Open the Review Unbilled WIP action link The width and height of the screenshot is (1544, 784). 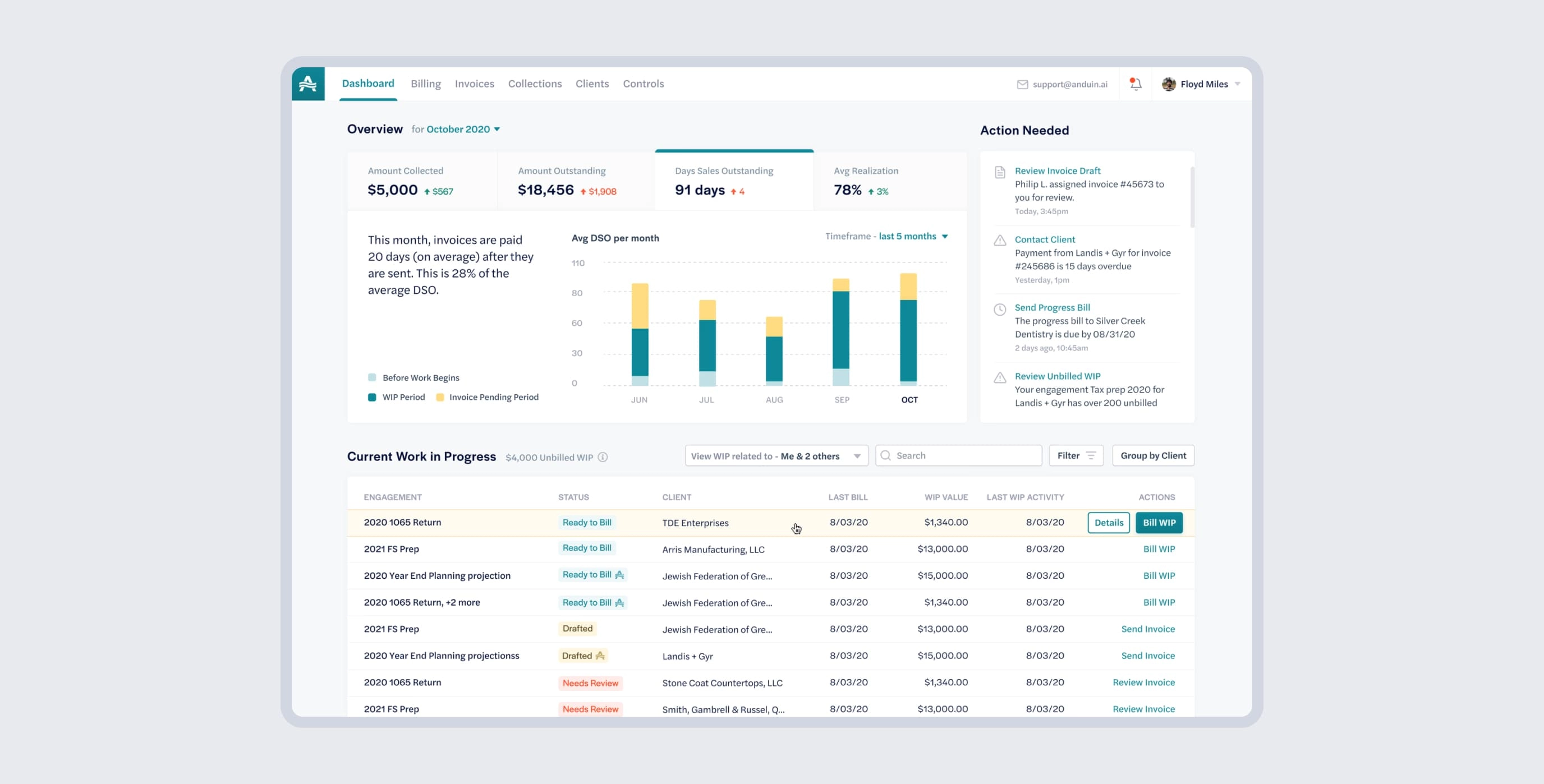pyautogui.click(x=1058, y=376)
